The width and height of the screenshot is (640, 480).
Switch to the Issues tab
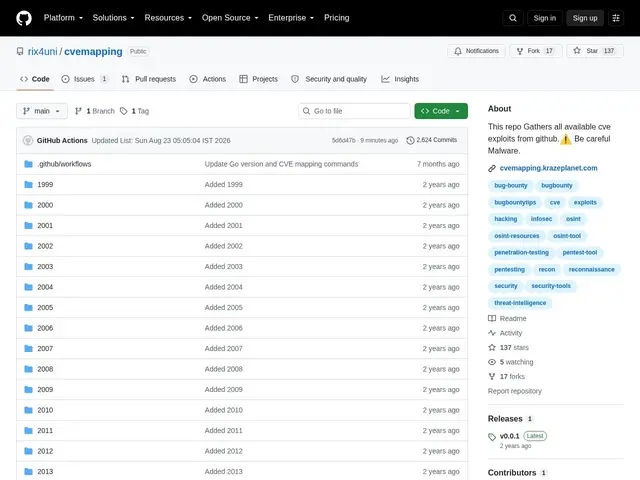pyautogui.click(x=84, y=79)
